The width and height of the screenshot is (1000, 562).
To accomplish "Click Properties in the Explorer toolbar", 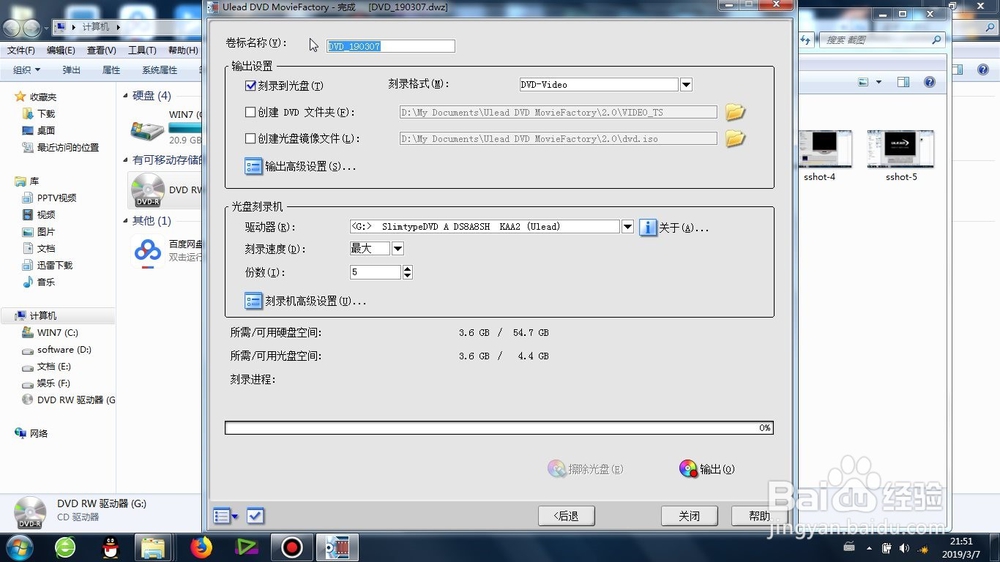I will tap(111, 70).
